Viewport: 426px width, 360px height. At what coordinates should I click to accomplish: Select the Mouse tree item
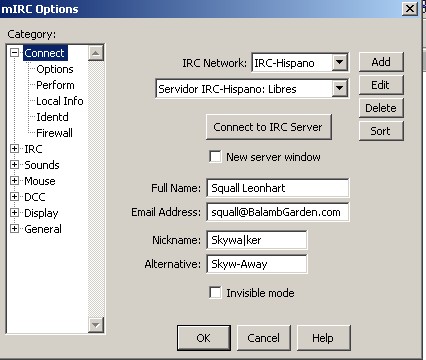pyautogui.click(x=40, y=181)
